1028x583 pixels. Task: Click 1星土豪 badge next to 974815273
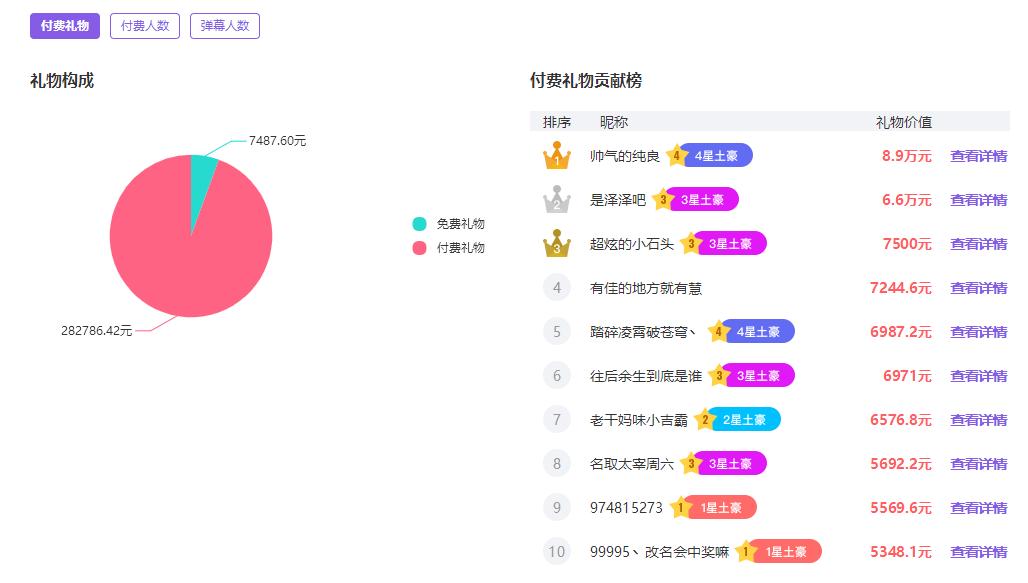[x=721, y=508]
